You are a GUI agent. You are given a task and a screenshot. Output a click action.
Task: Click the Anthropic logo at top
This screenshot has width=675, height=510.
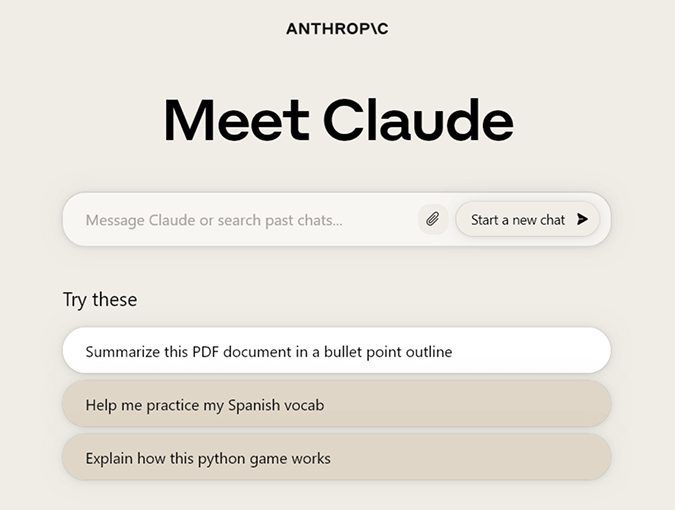337,29
